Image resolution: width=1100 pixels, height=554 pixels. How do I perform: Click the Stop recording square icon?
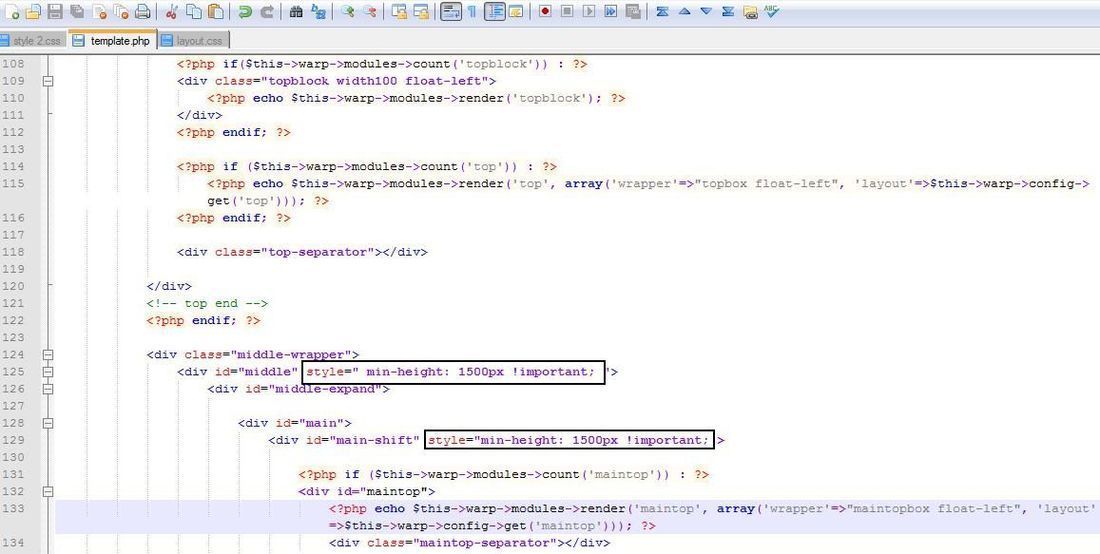[567, 12]
